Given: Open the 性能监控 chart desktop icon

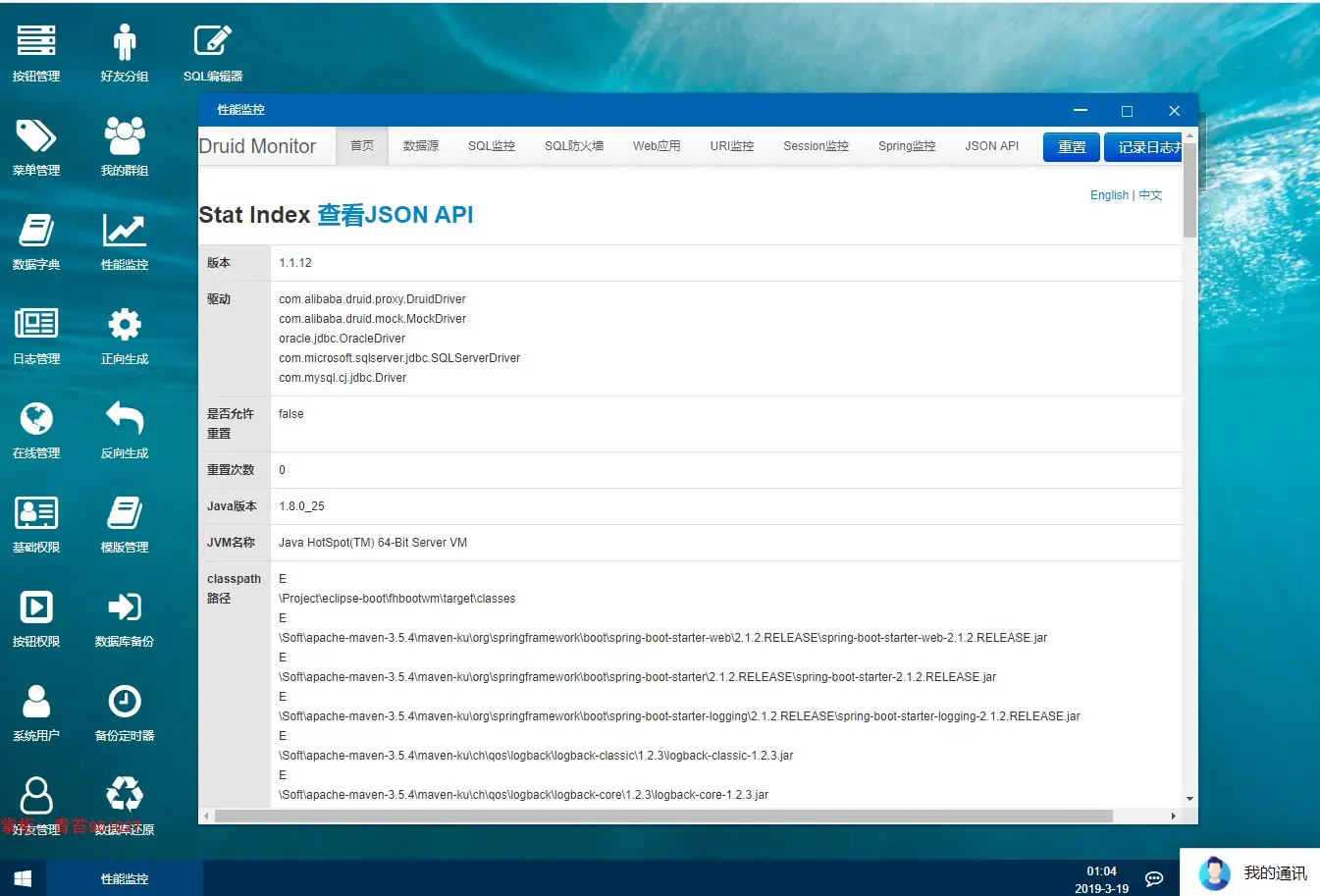Looking at the screenshot, I should pos(125,240).
